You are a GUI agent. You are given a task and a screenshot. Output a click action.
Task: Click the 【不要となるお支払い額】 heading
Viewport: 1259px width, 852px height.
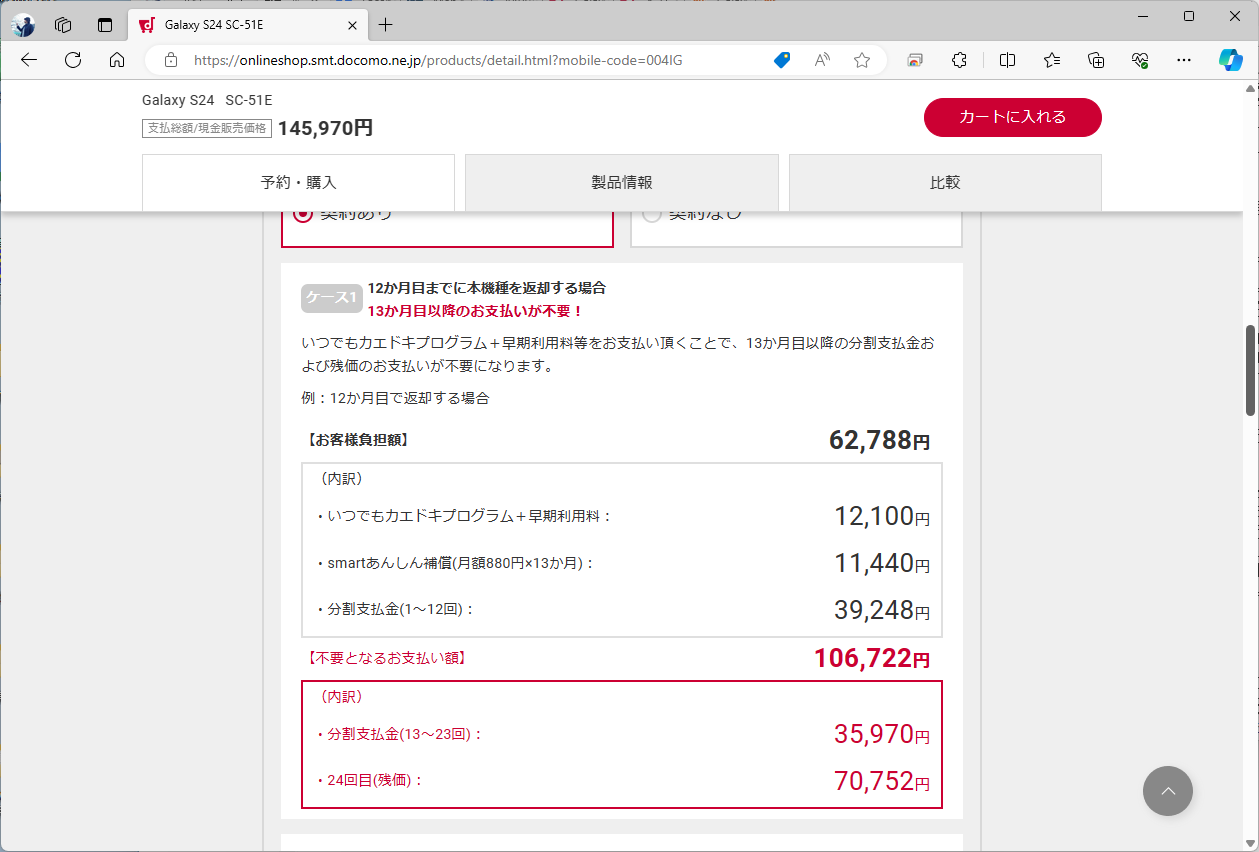pos(387,658)
